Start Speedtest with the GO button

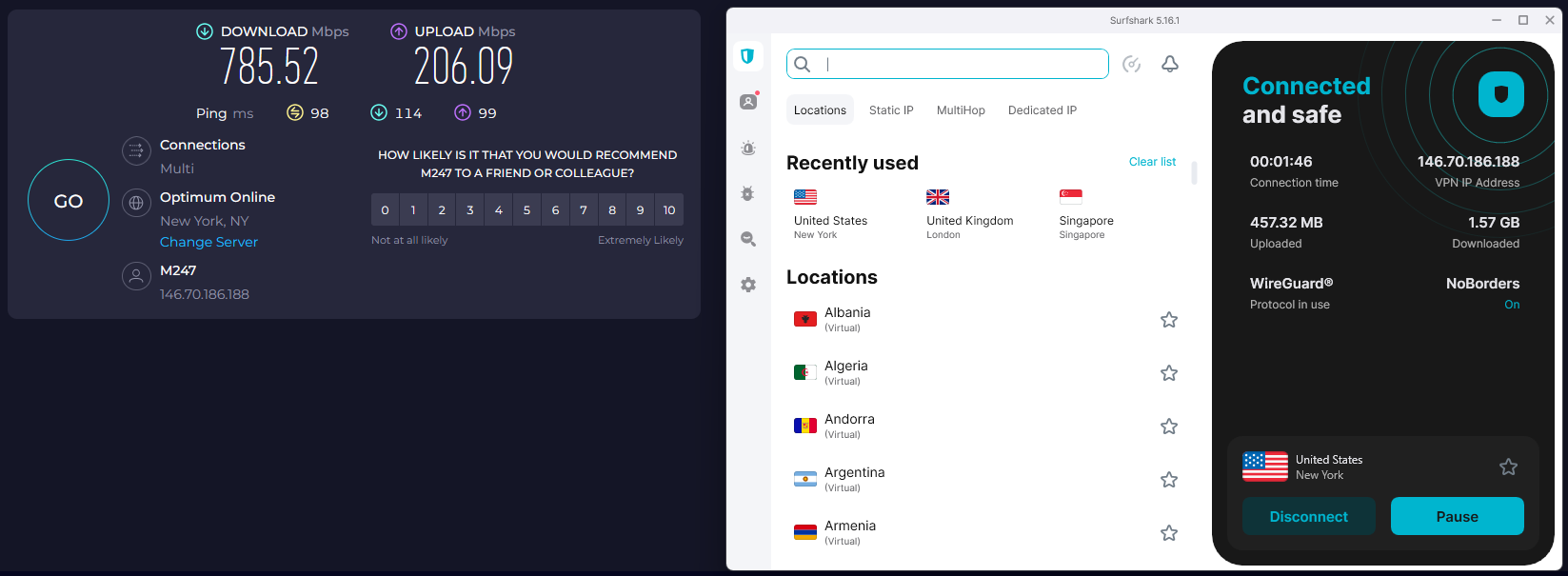click(x=69, y=201)
